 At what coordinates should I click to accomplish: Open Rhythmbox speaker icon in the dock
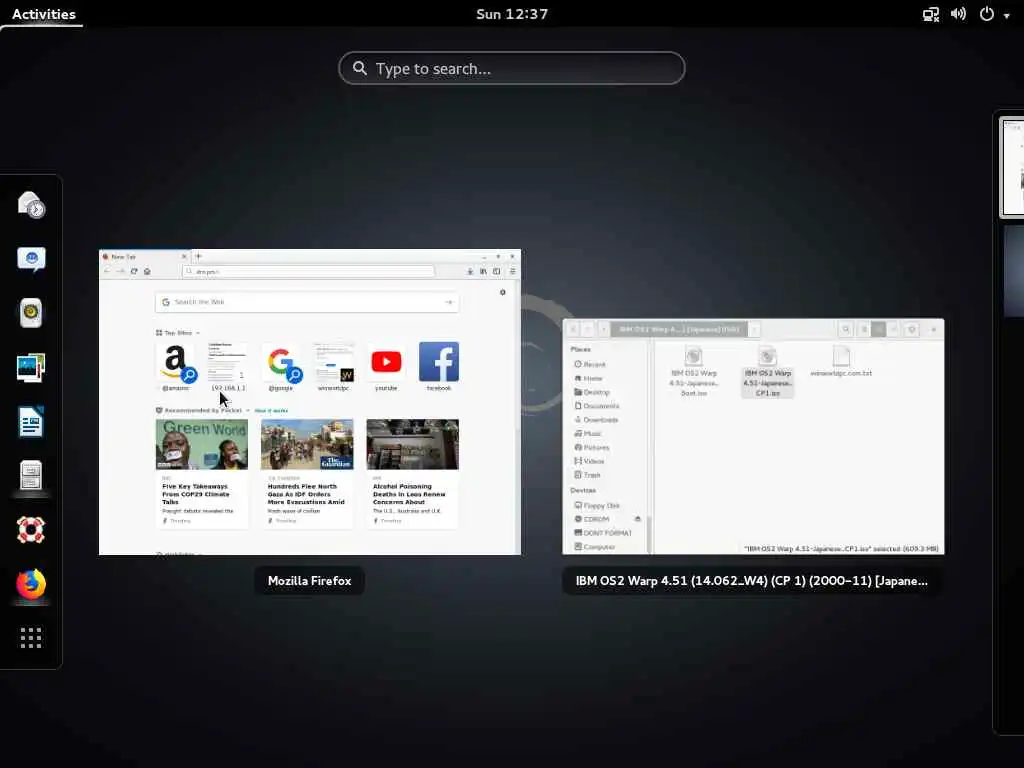click(31, 313)
